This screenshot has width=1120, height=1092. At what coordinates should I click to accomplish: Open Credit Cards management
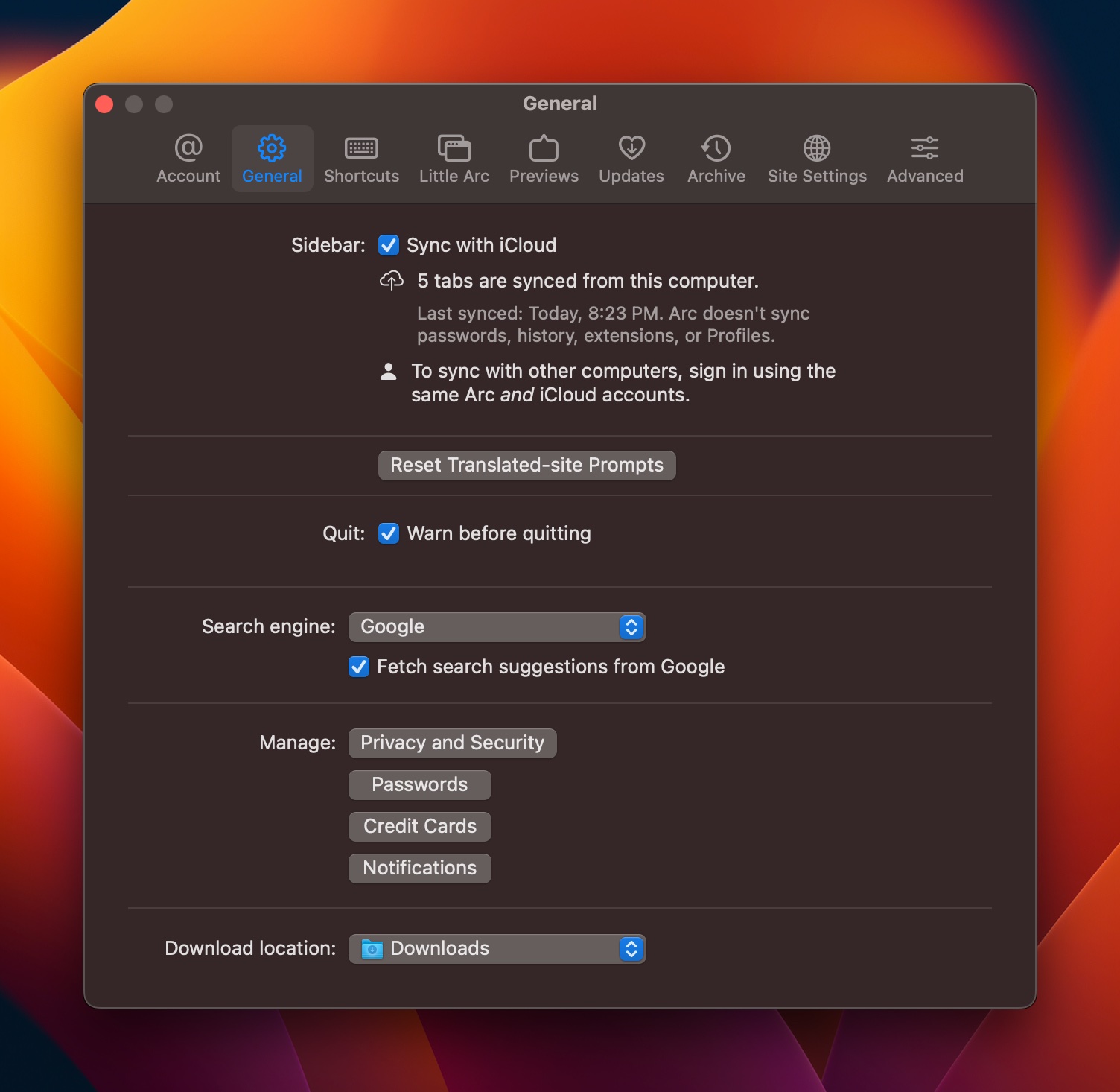(x=419, y=827)
